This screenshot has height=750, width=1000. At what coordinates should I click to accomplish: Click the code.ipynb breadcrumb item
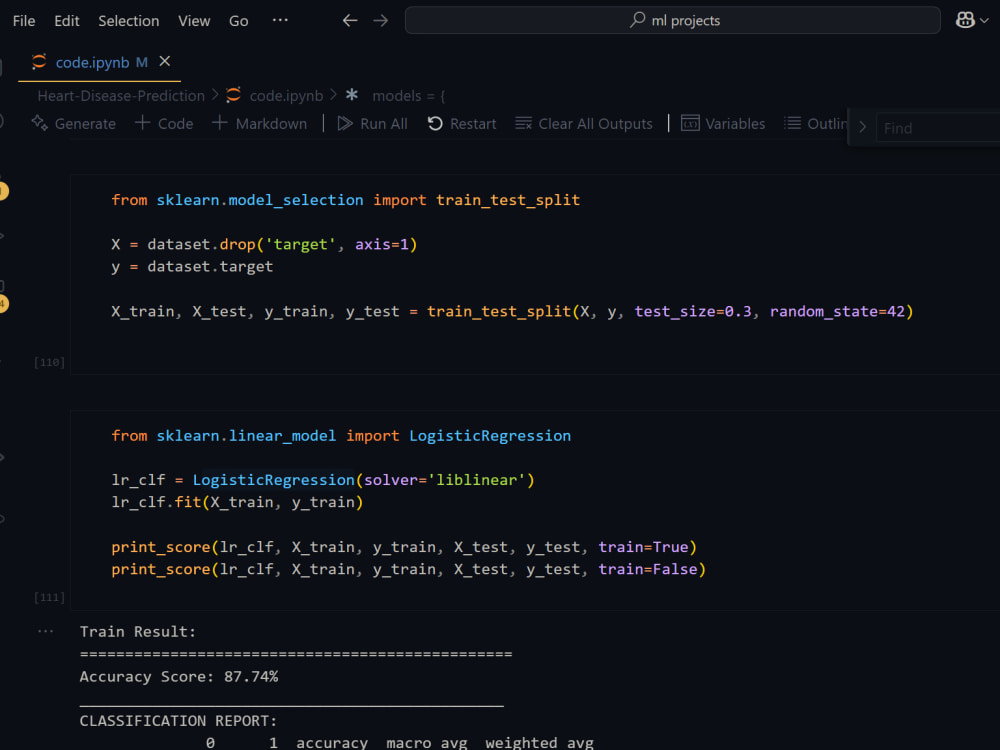tap(286, 96)
